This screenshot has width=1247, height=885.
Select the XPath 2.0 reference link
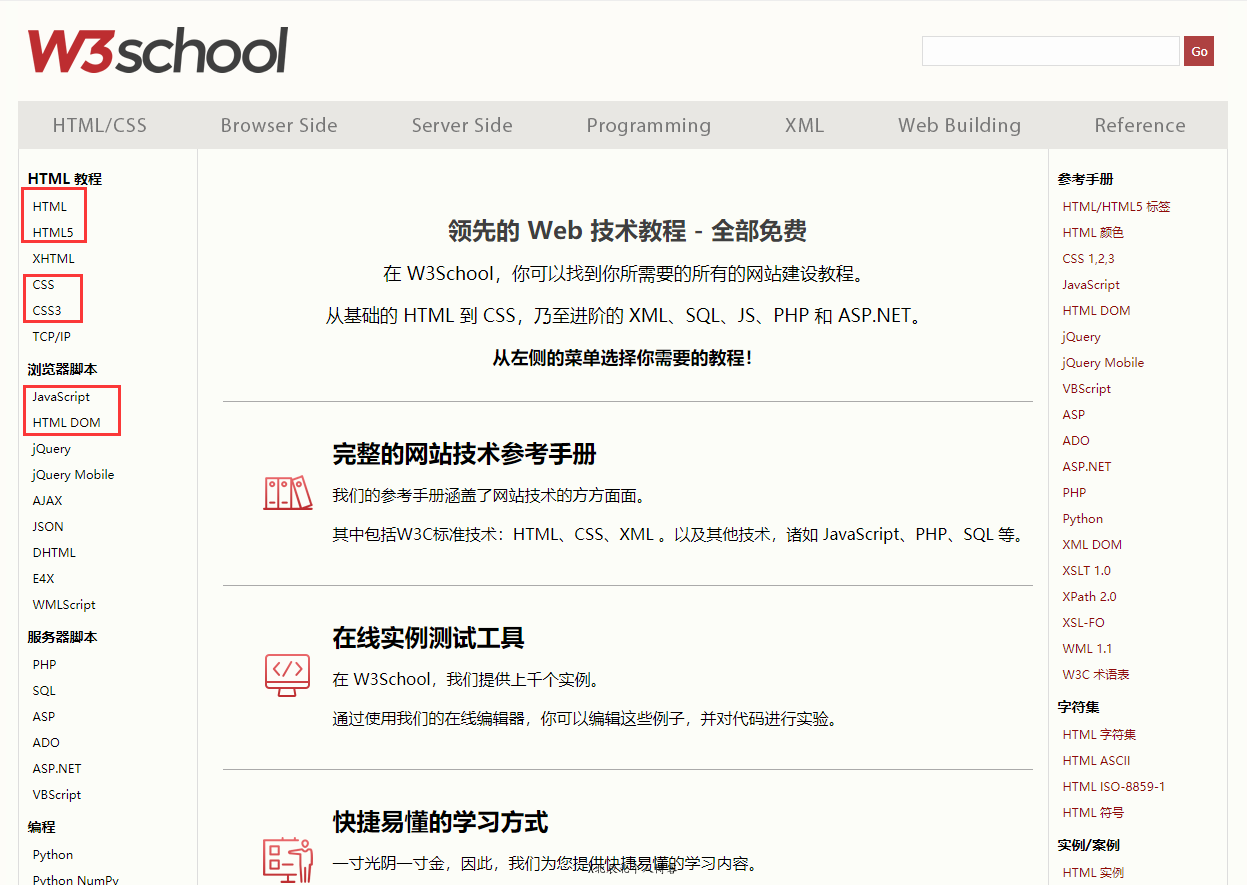coord(1088,596)
